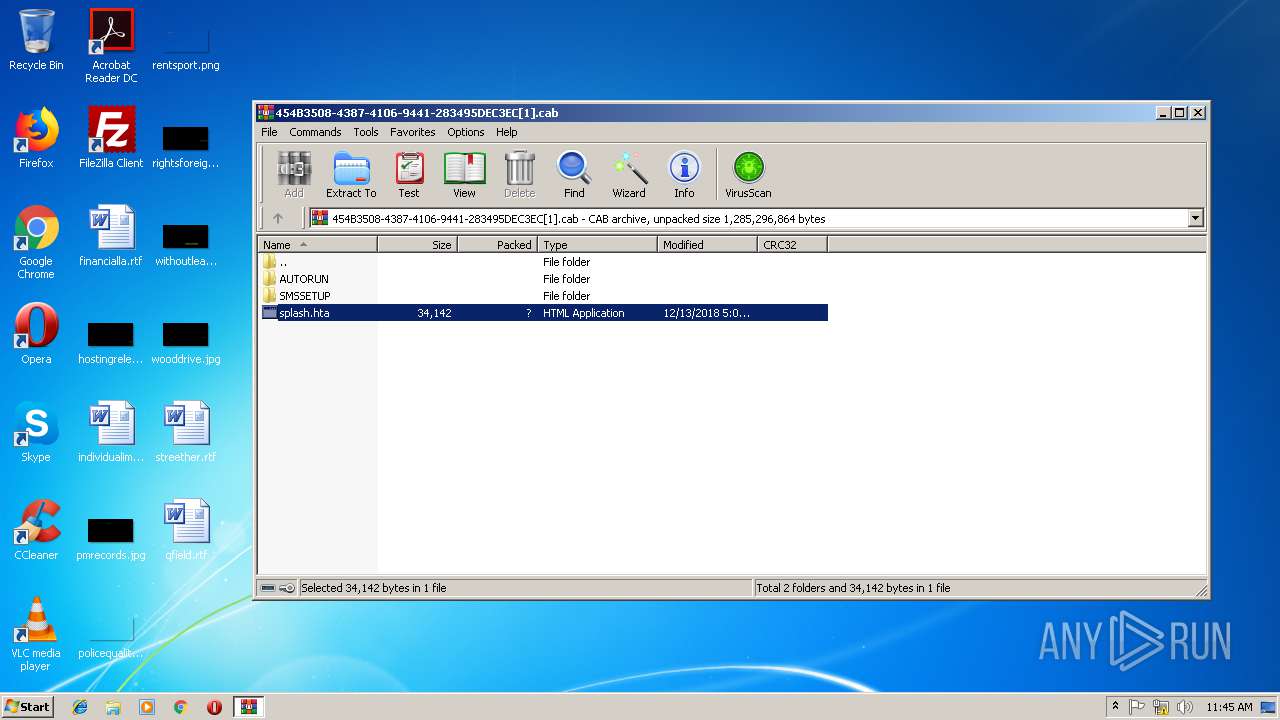Show archive Info
Viewport: 1280px width, 720px height.
[x=684, y=175]
